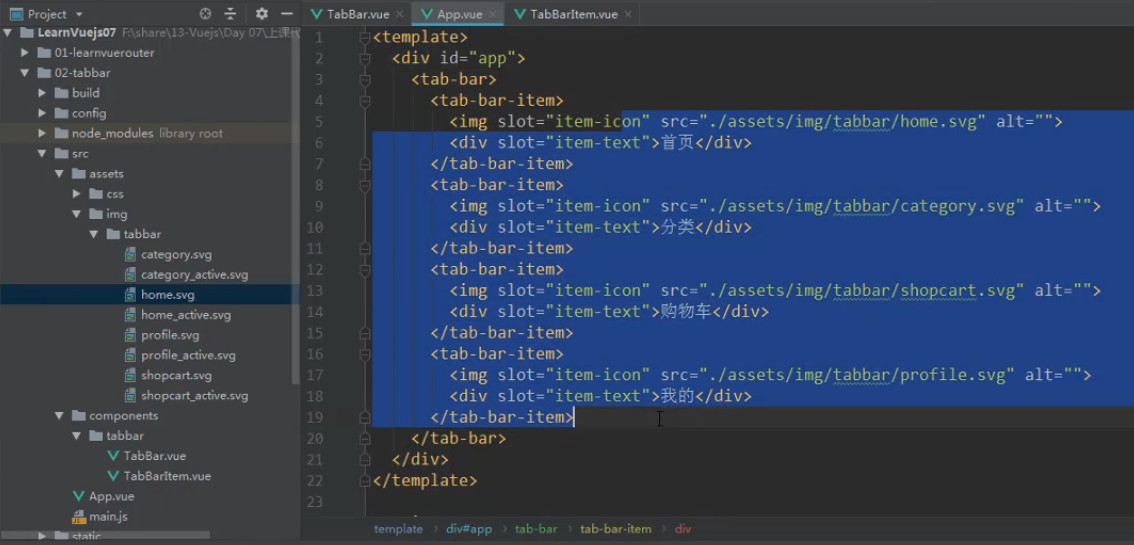Image resolution: width=1134 pixels, height=545 pixels.
Task: Close the TabBarItem.vue tab
Action: pos(627,14)
